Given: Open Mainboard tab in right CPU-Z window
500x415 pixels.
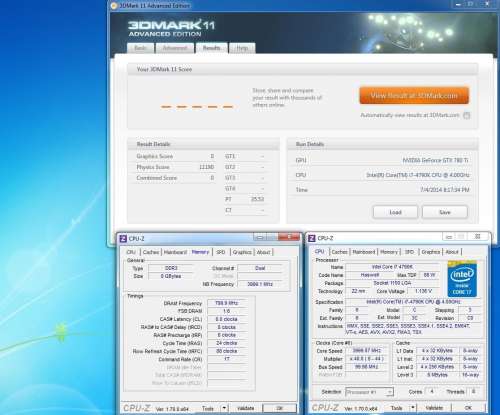Looking at the screenshot, I should coord(364,252).
